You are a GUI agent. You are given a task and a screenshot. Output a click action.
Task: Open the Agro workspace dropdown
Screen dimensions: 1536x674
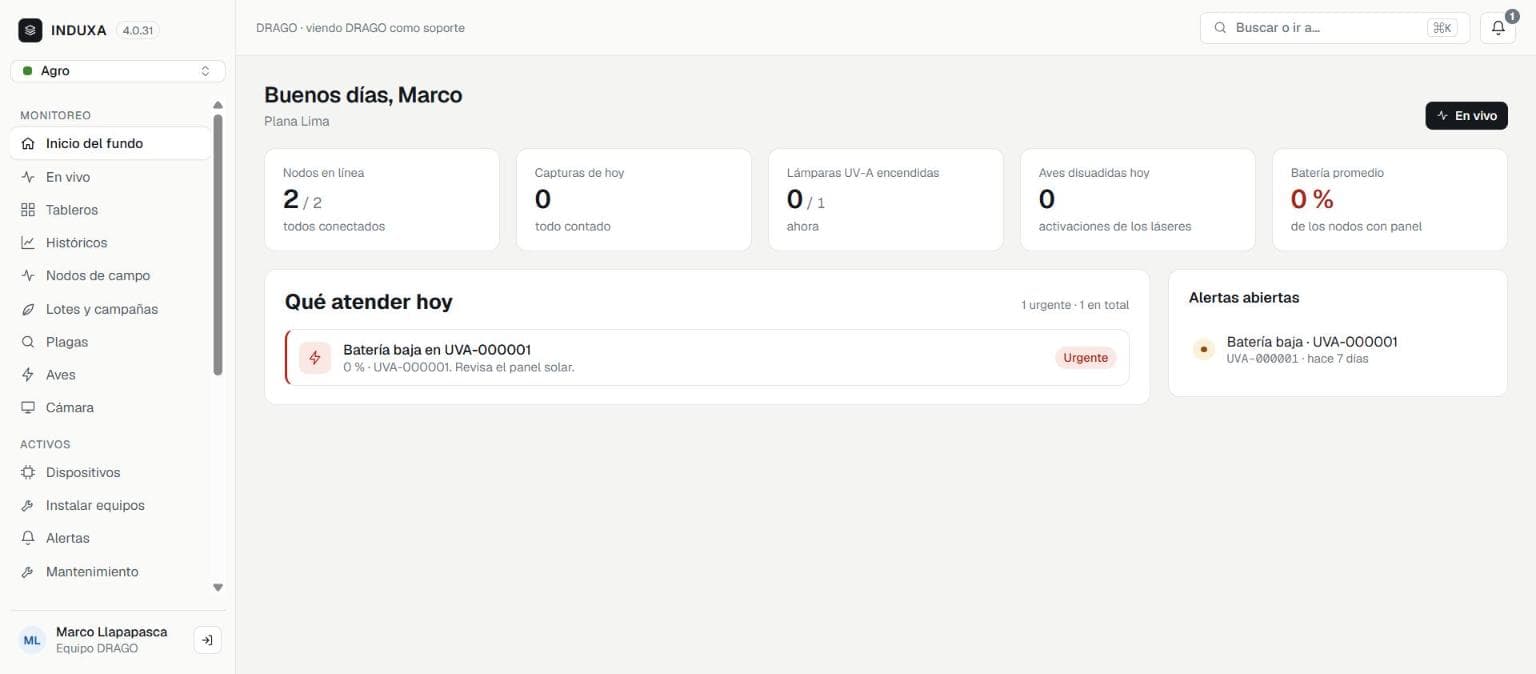118,71
